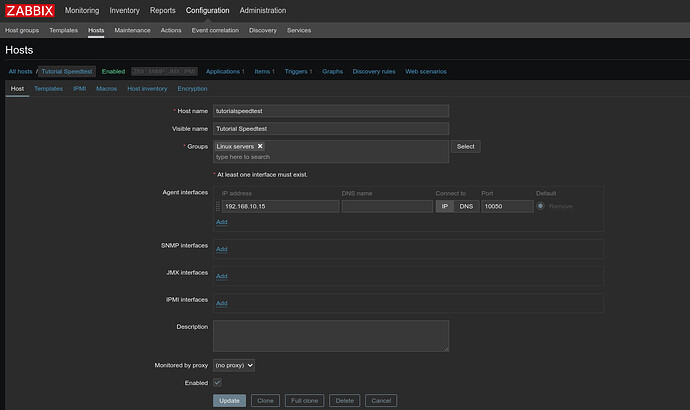The image size is (690, 410).
Task: Go to Hosts submenu item
Action: tap(96, 30)
